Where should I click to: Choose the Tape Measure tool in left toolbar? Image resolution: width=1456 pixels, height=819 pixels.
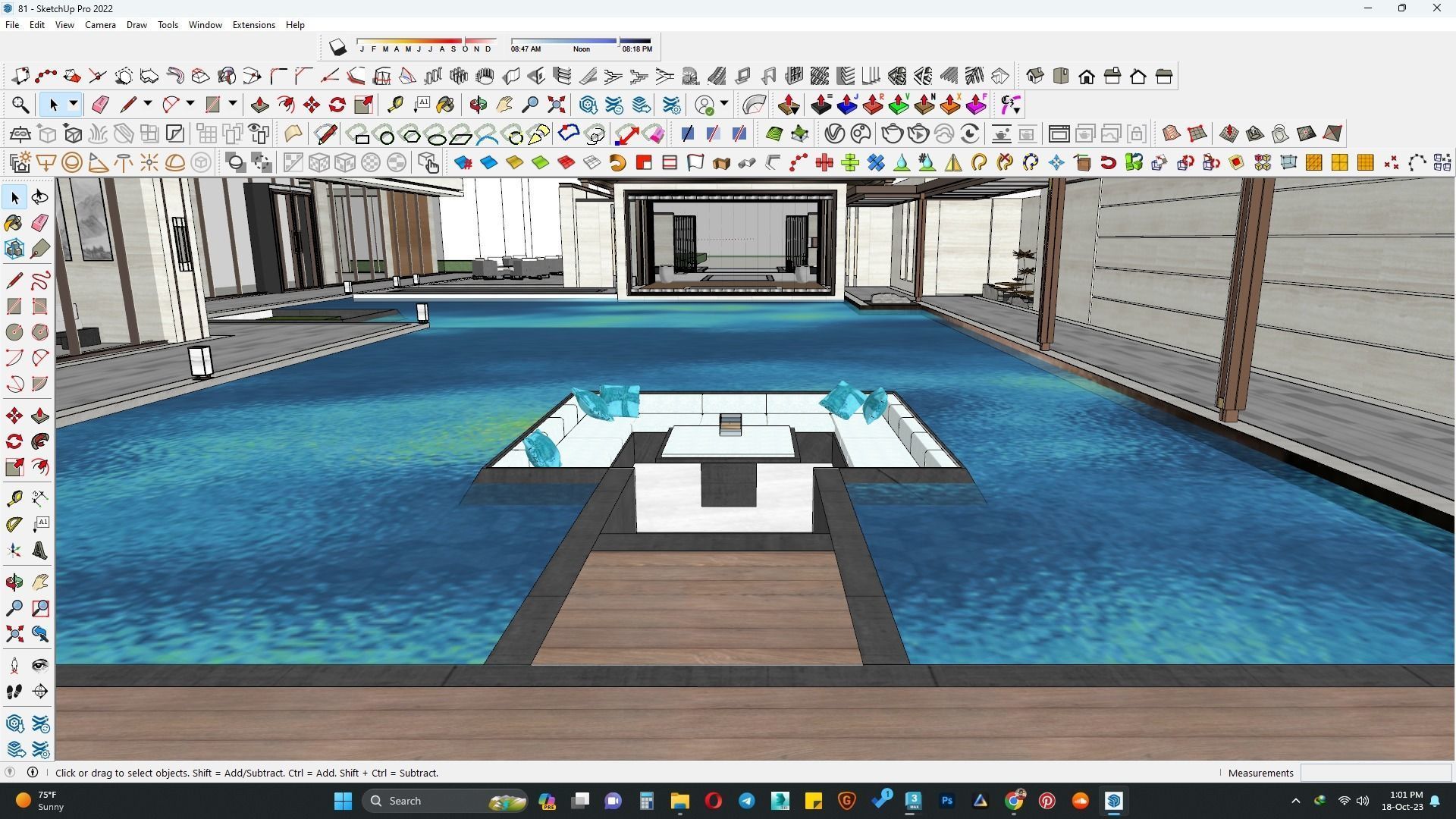(14, 498)
